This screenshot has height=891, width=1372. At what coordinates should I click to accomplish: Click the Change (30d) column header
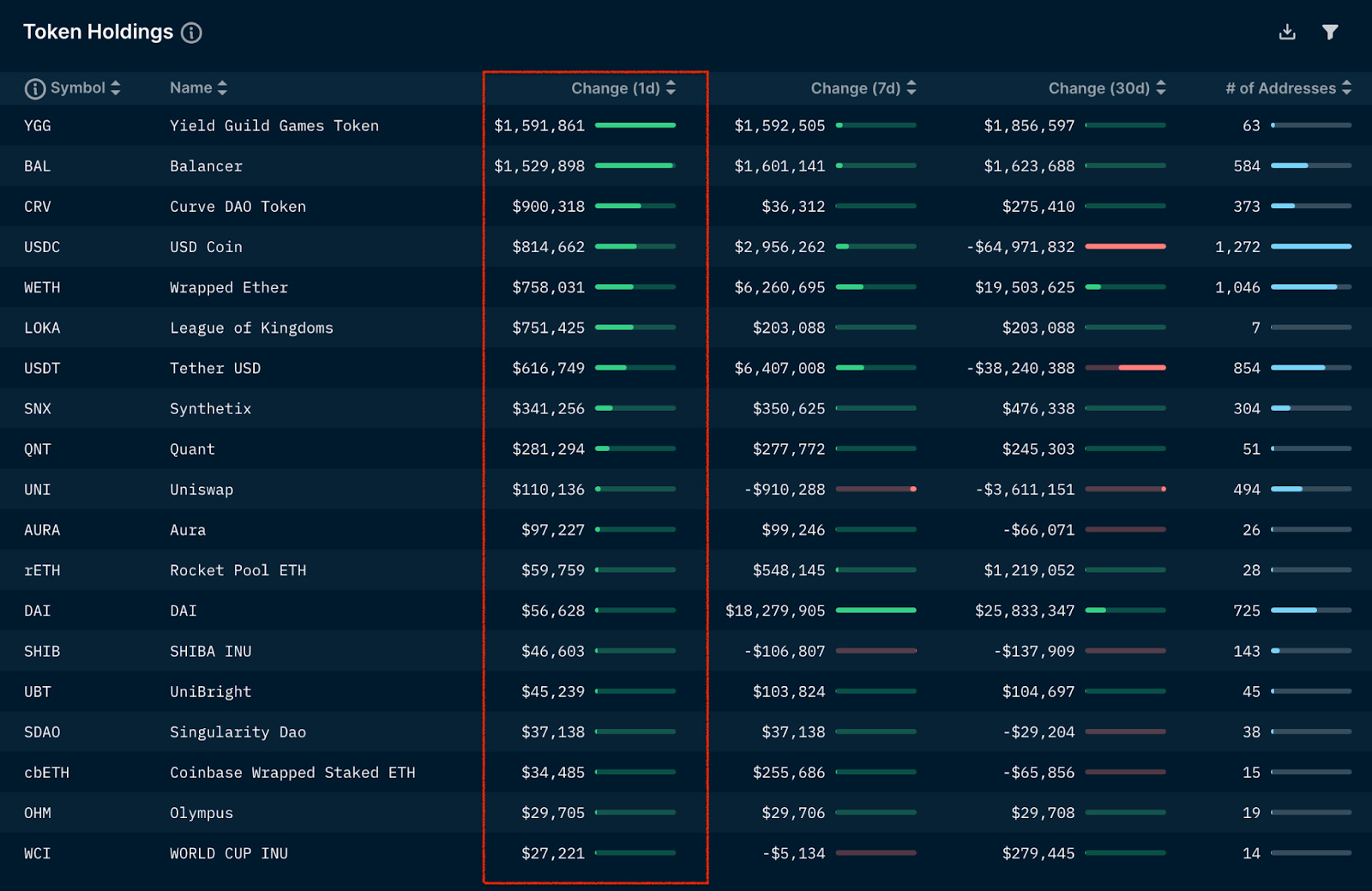point(1099,88)
